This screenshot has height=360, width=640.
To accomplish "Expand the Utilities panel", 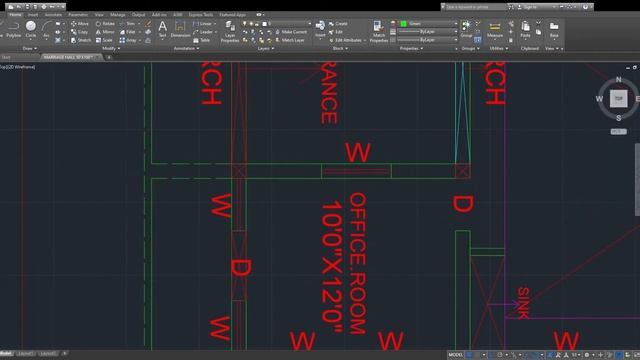I will pos(499,49).
